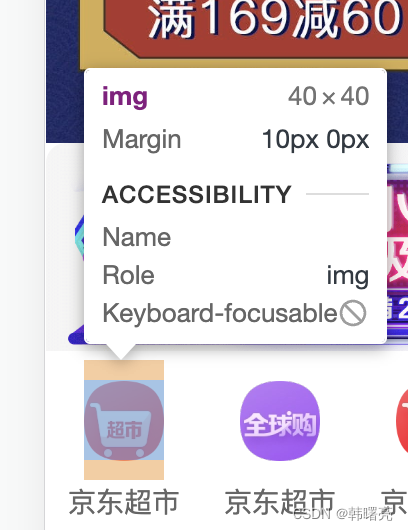Open the purple 全球购 icon

(x=280, y=421)
